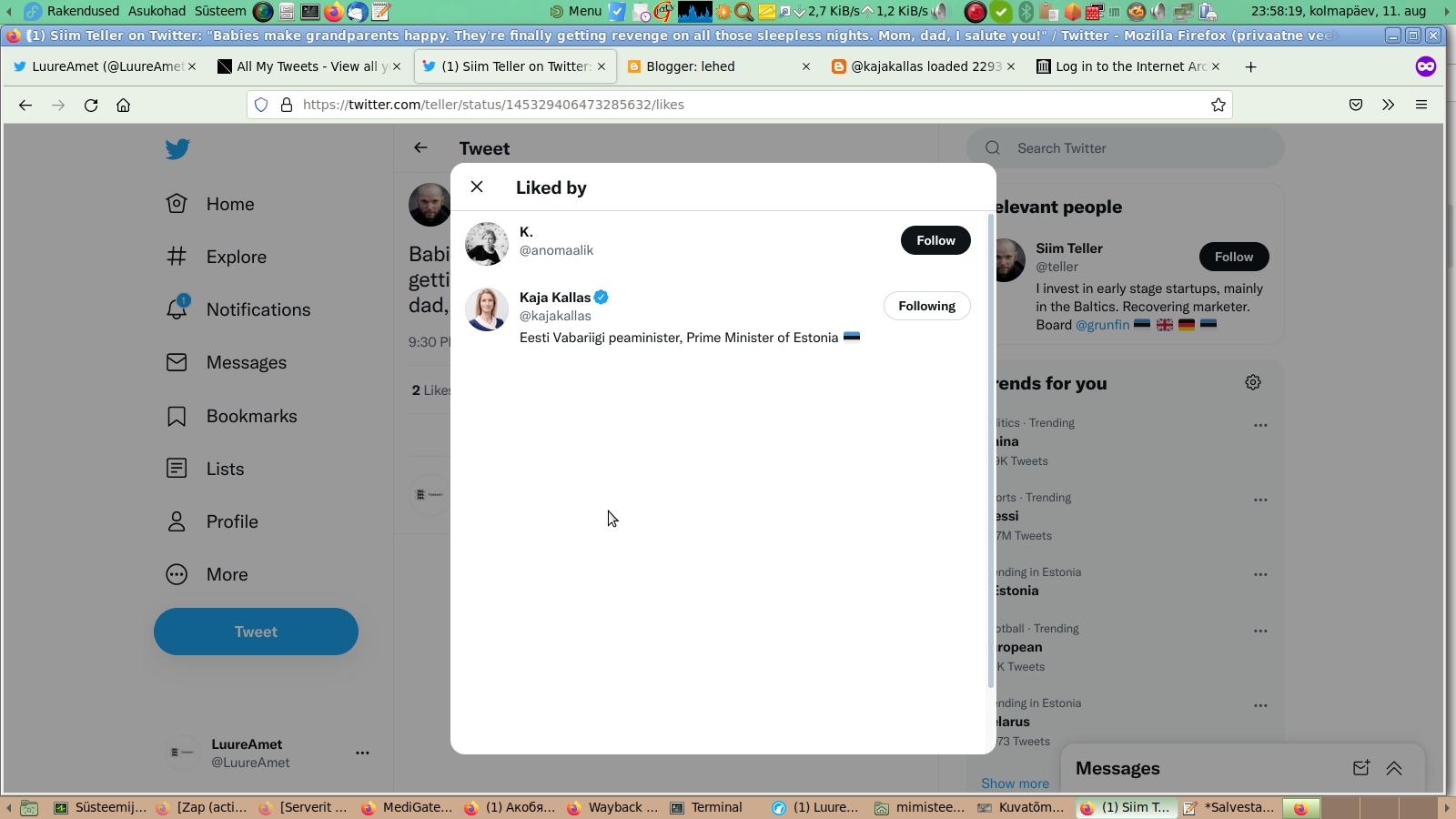The image size is (1456, 819).
Task: Follow the K. @anomaalik account
Action: tap(935, 240)
